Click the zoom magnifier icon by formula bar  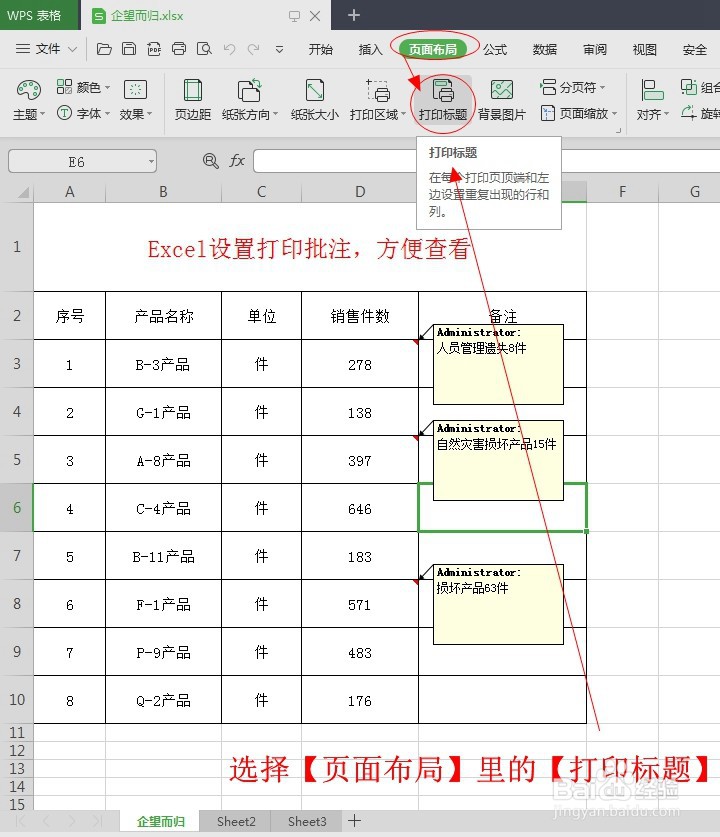[210, 161]
